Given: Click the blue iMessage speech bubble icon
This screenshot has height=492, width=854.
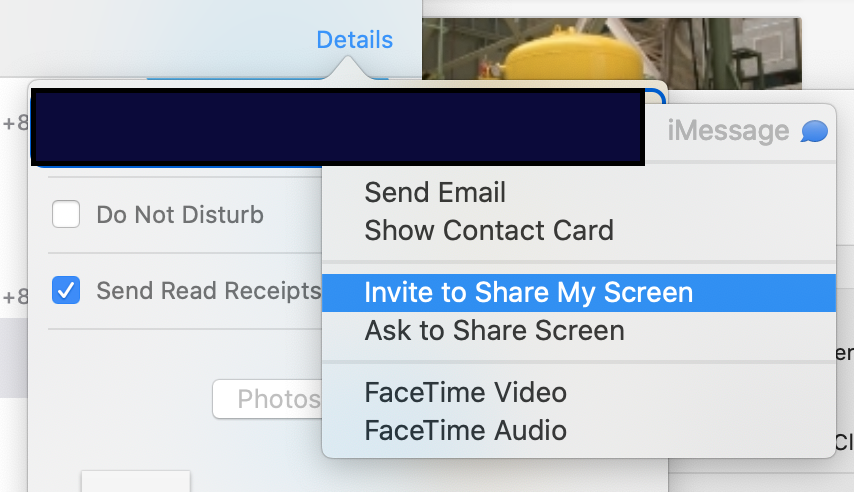Looking at the screenshot, I should [814, 131].
